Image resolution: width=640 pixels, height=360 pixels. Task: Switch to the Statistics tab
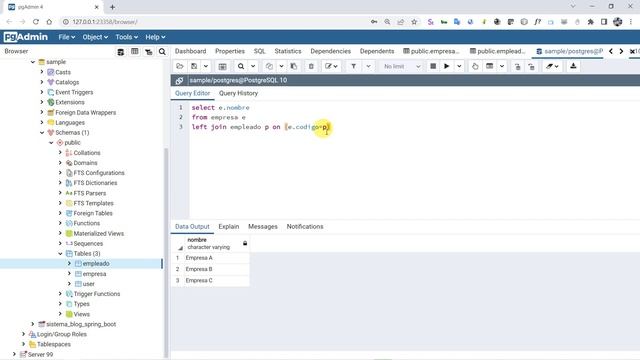(x=288, y=51)
